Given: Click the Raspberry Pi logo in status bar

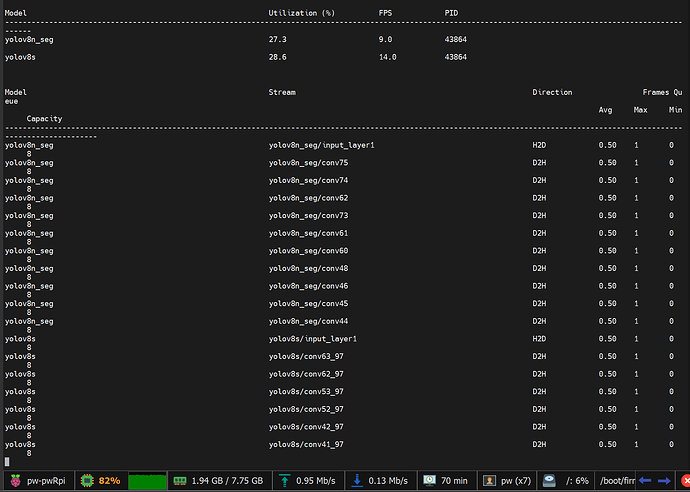Looking at the screenshot, I should click(x=12, y=480).
